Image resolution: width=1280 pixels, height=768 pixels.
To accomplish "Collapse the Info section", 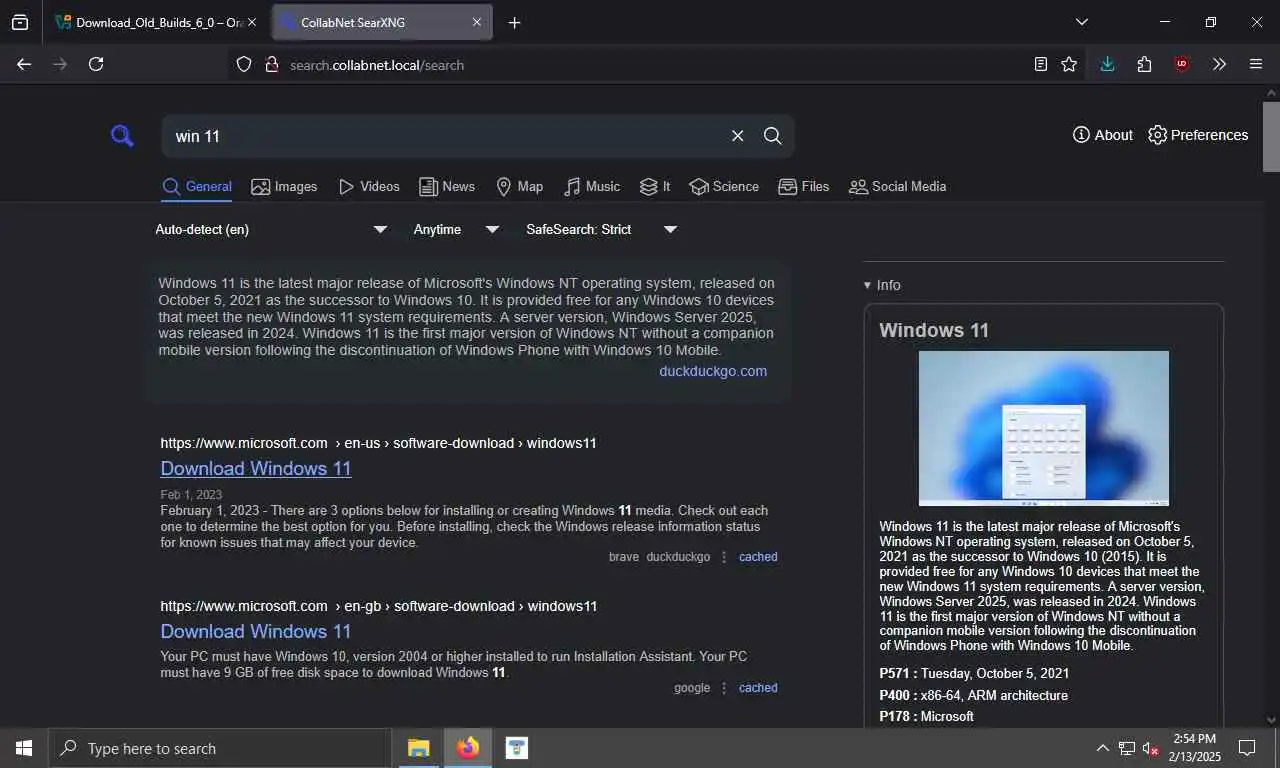I will (x=882, y=285).
